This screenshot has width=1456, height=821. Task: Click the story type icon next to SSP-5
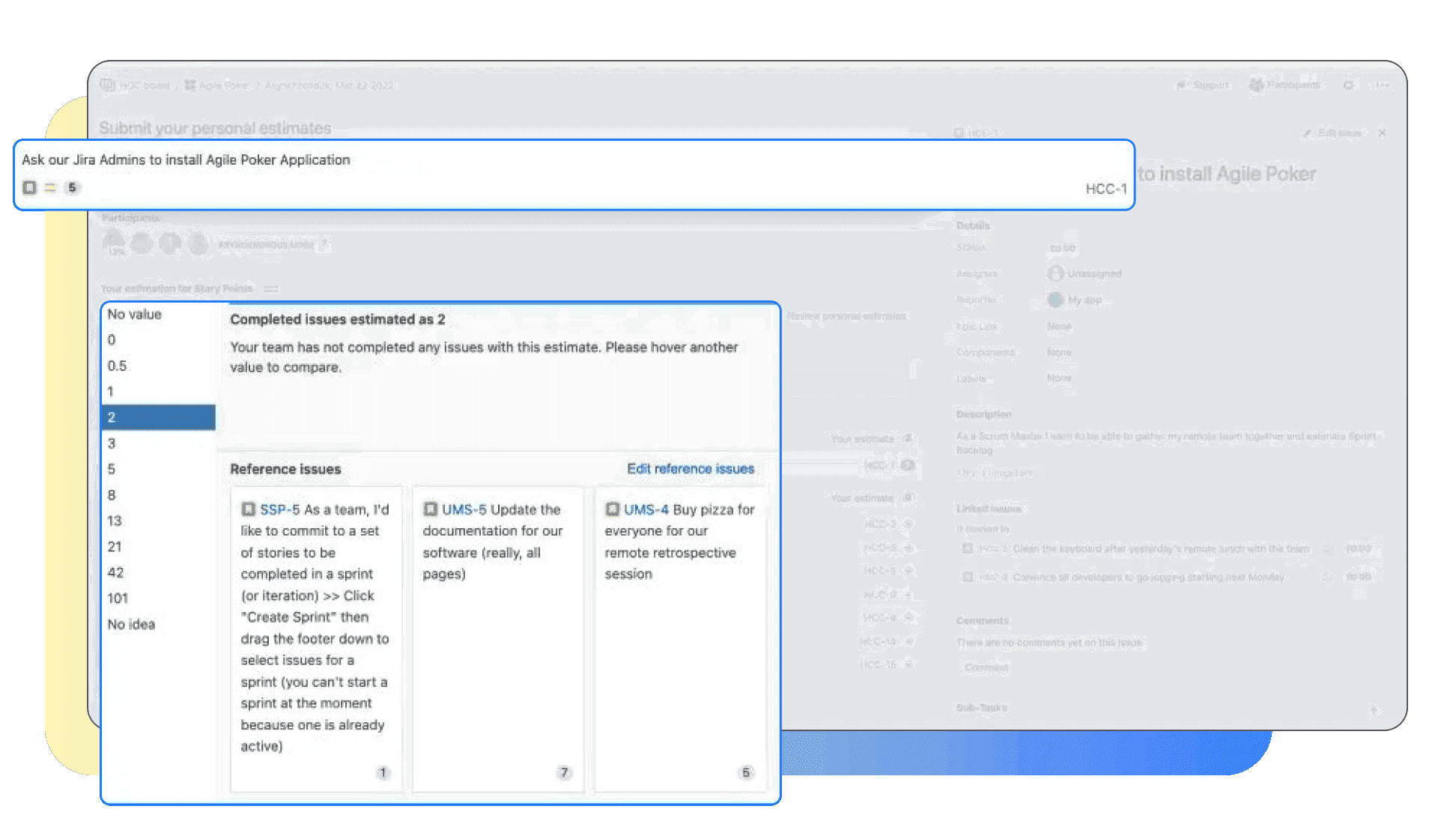pyautogui.click(x=248, y=509)
